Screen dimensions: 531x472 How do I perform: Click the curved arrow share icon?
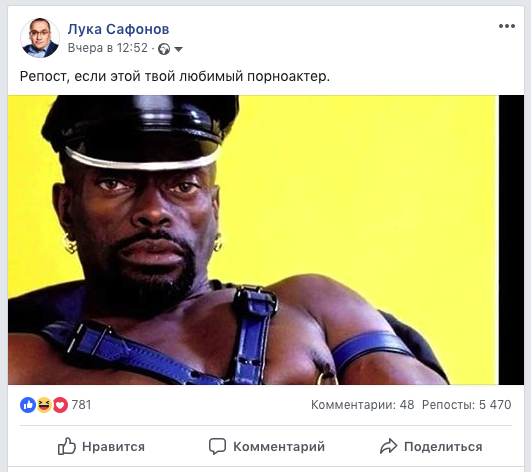tap(388, 446)
